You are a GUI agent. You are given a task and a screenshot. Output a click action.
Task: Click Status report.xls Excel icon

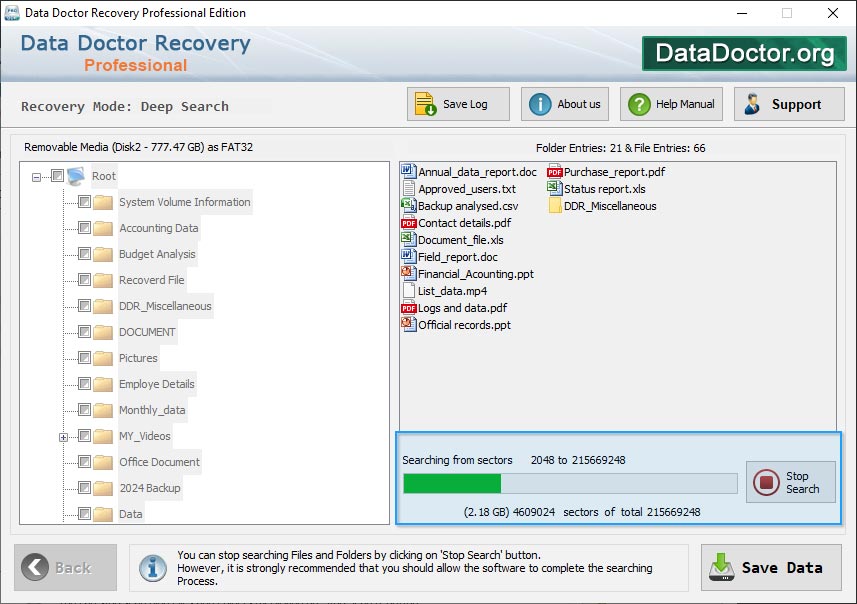[x=555, y=189]
